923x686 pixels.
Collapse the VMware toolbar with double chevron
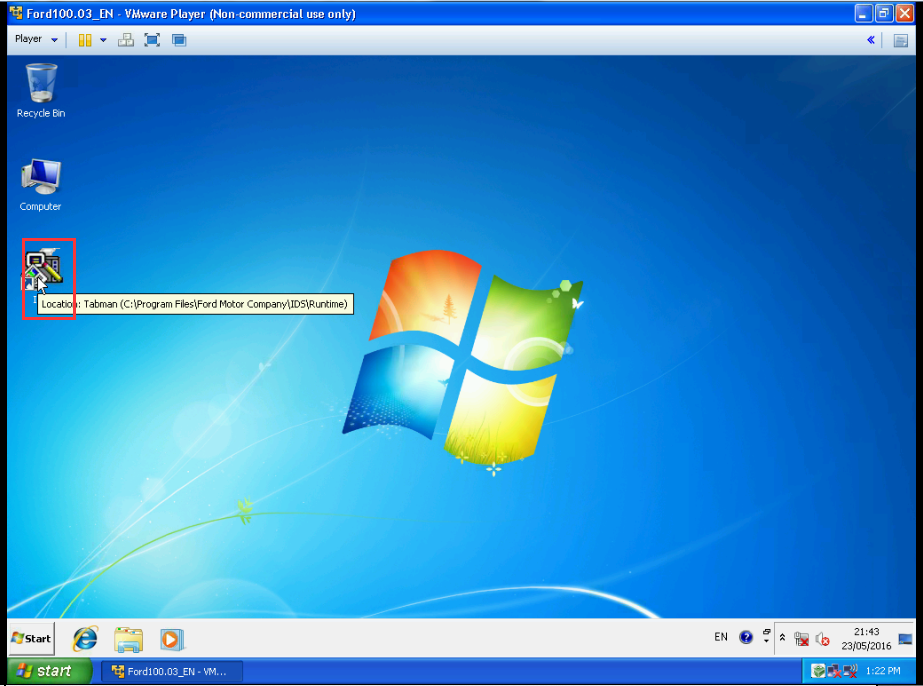871,40
